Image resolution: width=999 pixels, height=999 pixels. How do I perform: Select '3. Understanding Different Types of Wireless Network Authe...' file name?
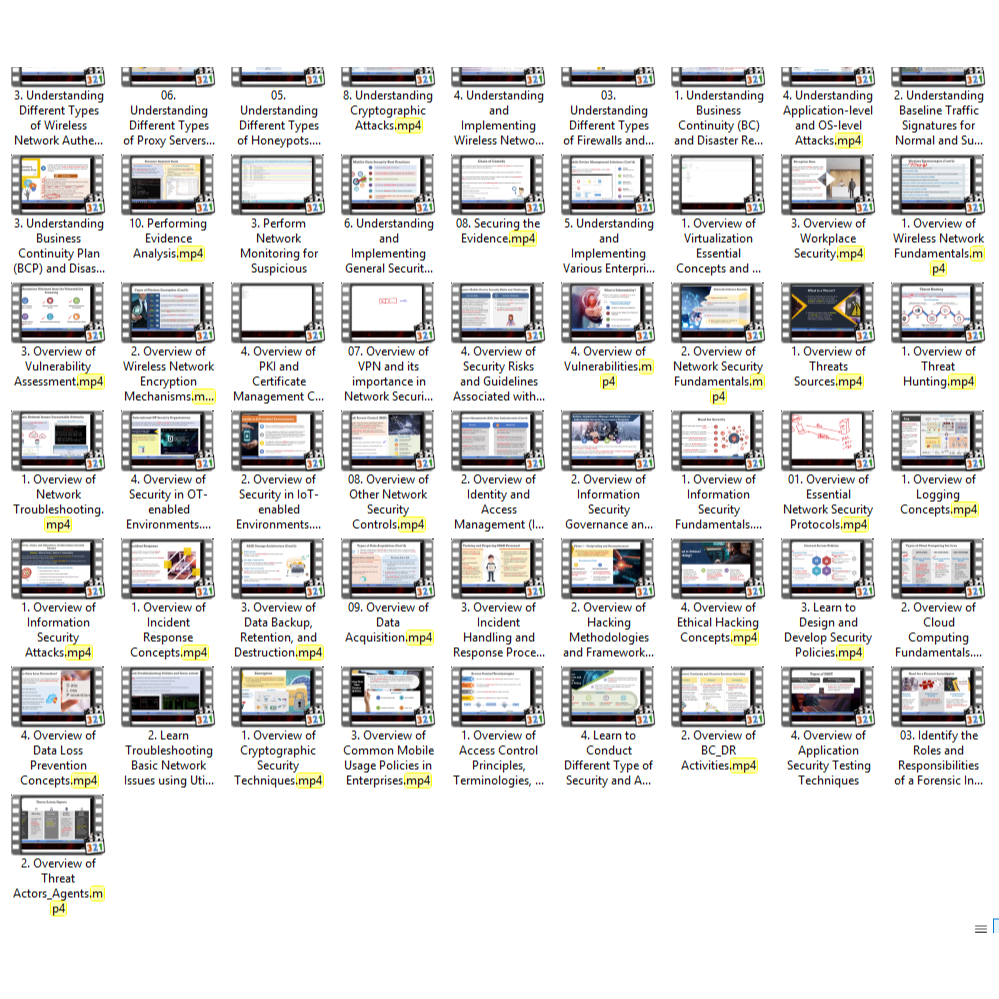coord(59,118)
